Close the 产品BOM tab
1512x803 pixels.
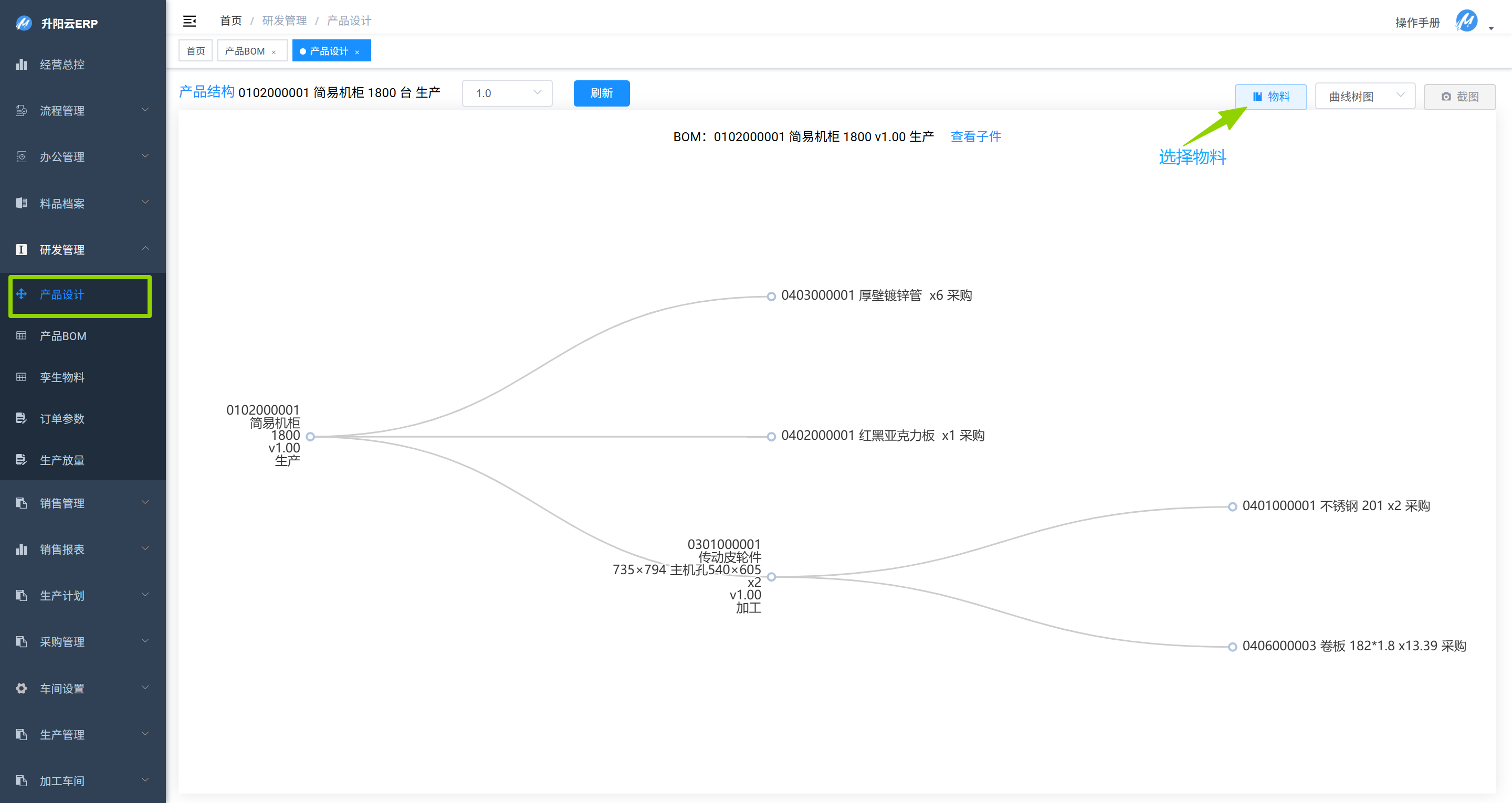[274, 52]
